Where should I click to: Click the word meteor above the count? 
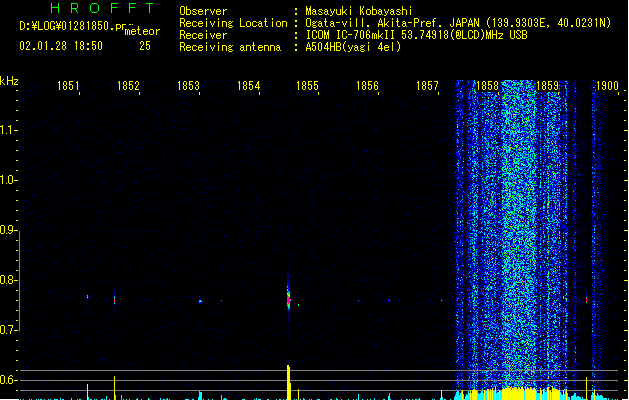(x=142, y=31)
